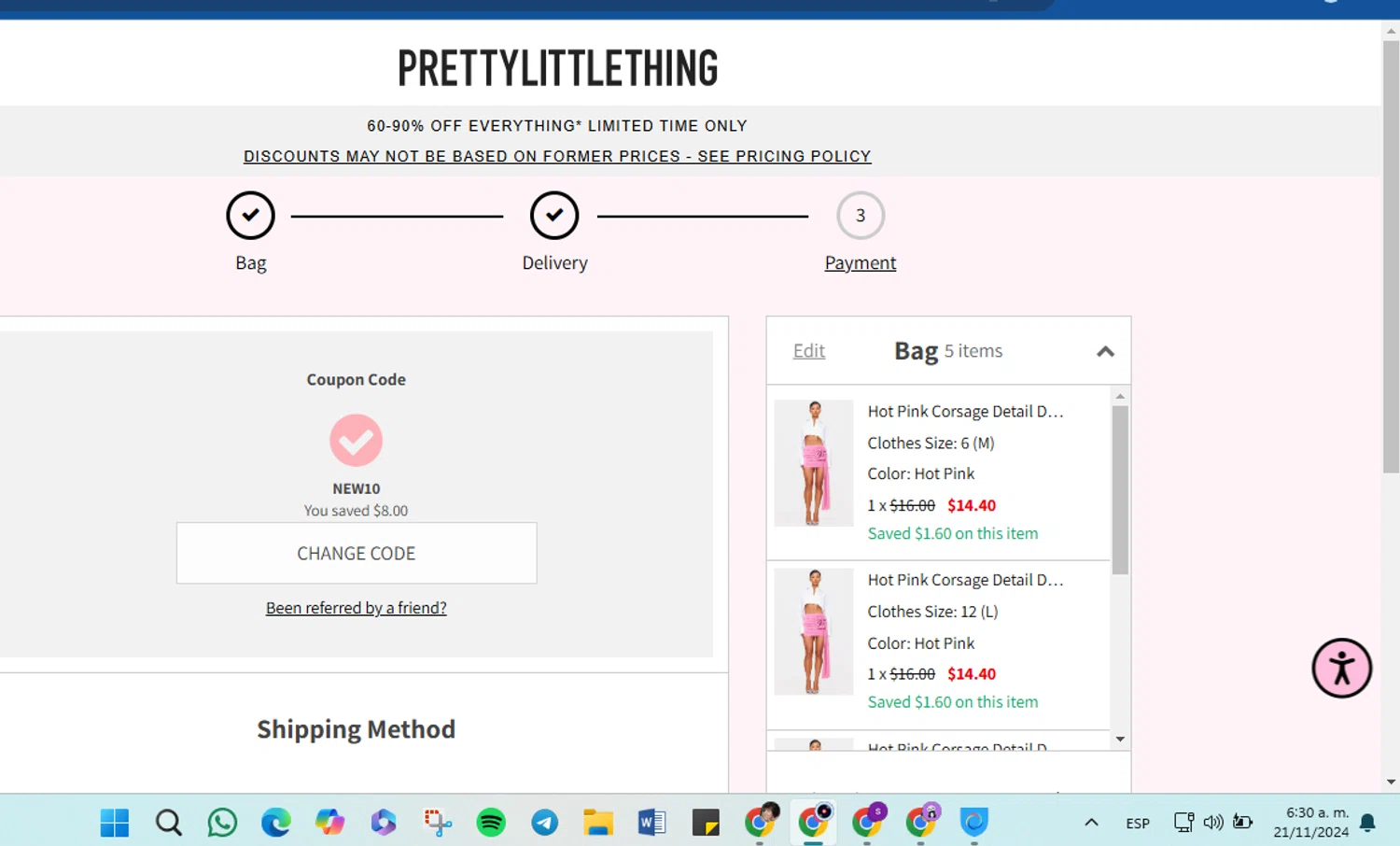Click Clothes Size: 12 (L) text

tap(932, 612)
